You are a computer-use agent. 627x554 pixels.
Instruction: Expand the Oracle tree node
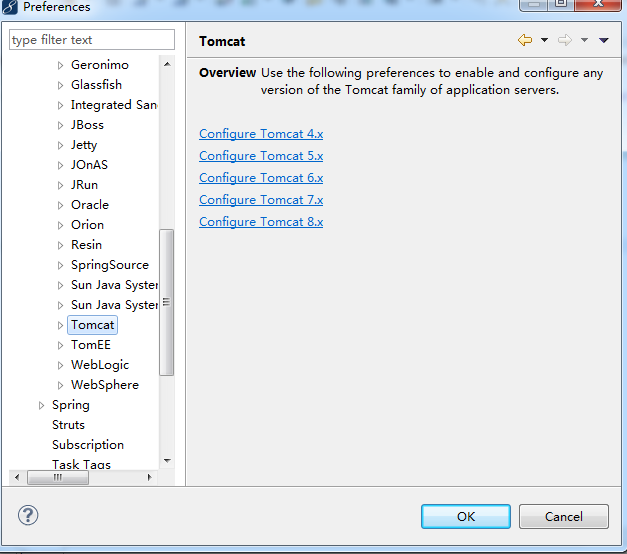coord(60,205)
